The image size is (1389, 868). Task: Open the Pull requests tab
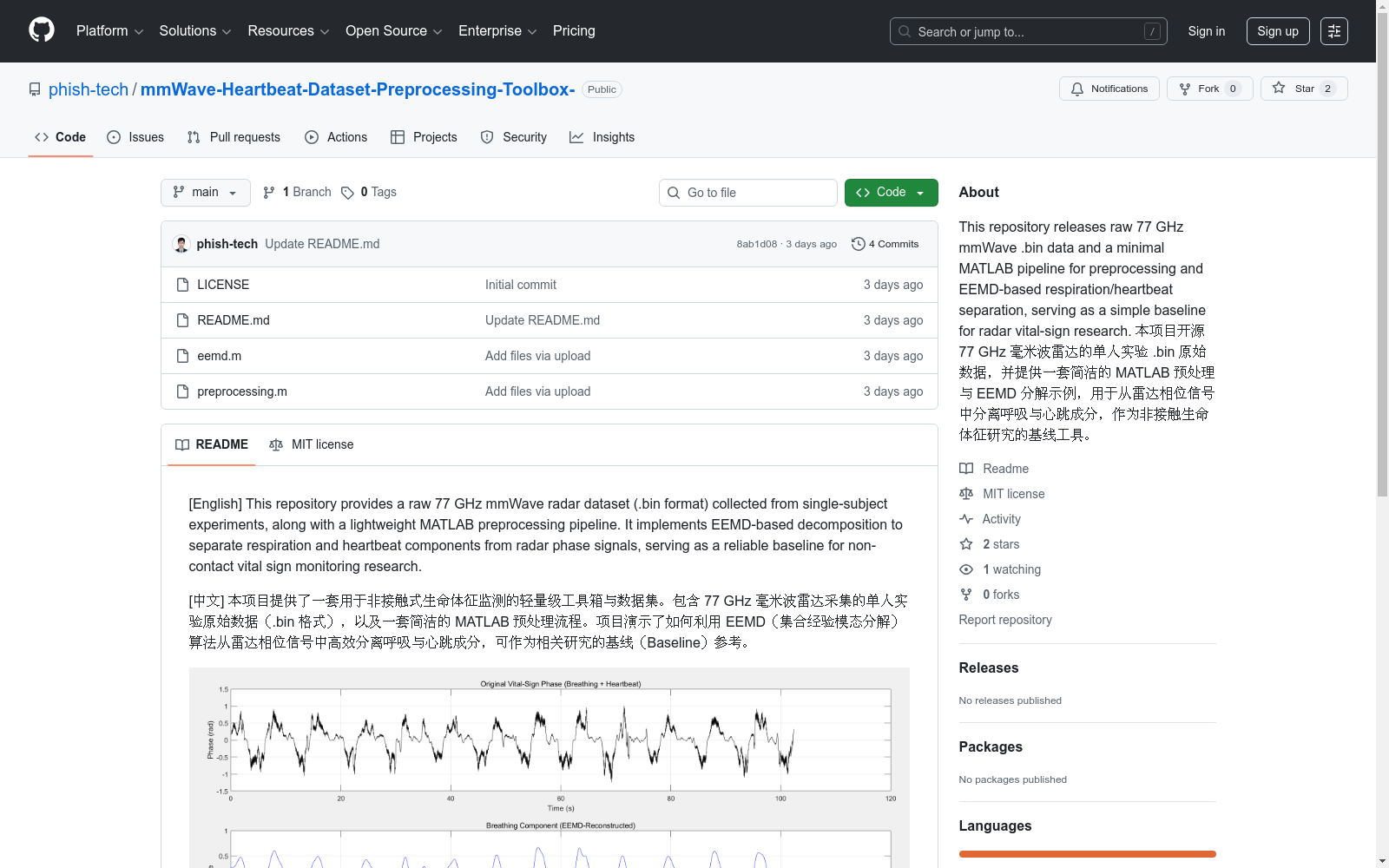tap(234, 137)
